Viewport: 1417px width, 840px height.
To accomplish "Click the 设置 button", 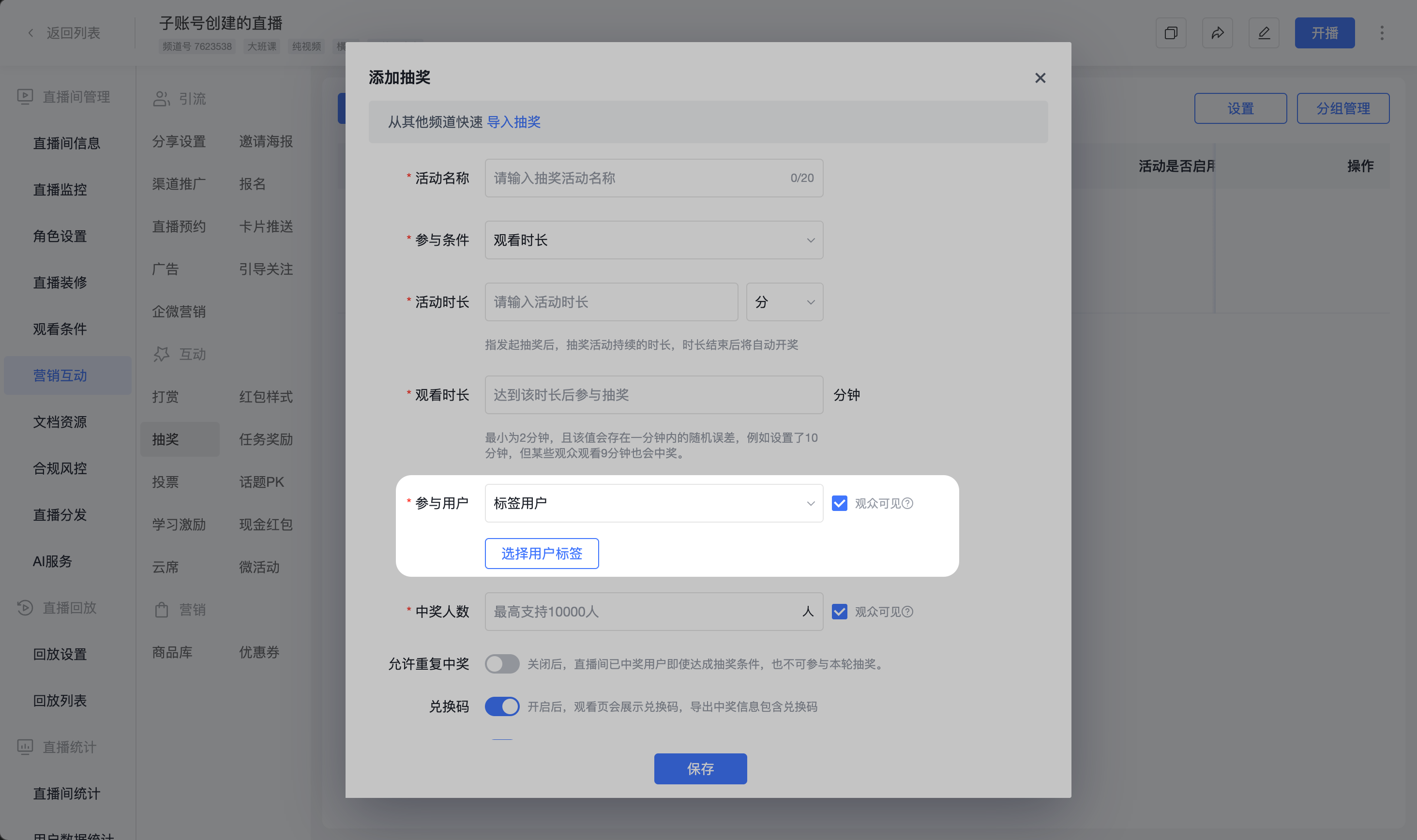I will [1240, 108].
